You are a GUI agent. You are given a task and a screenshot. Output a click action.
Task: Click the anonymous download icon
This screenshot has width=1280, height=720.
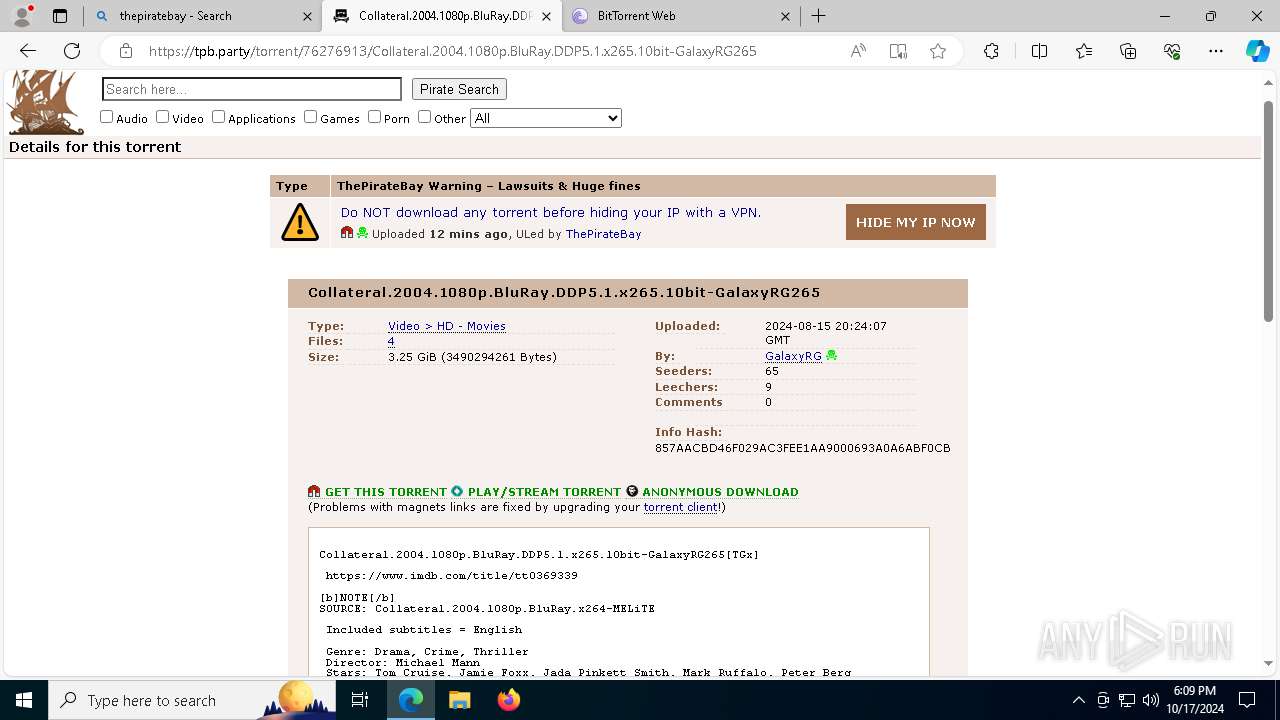pyautogui.click(x=632, y=491)
